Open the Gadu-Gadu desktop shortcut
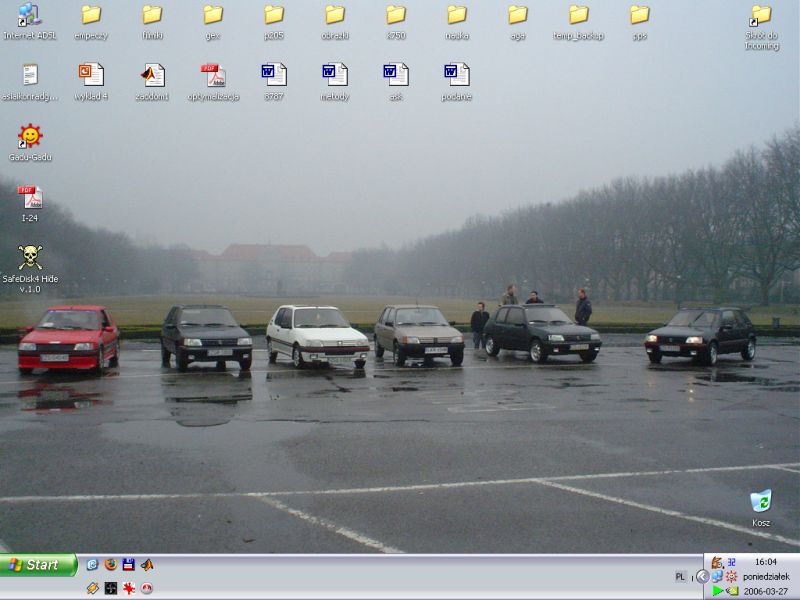Viewport: 800px width, 600px height. (x=30, y=136)
